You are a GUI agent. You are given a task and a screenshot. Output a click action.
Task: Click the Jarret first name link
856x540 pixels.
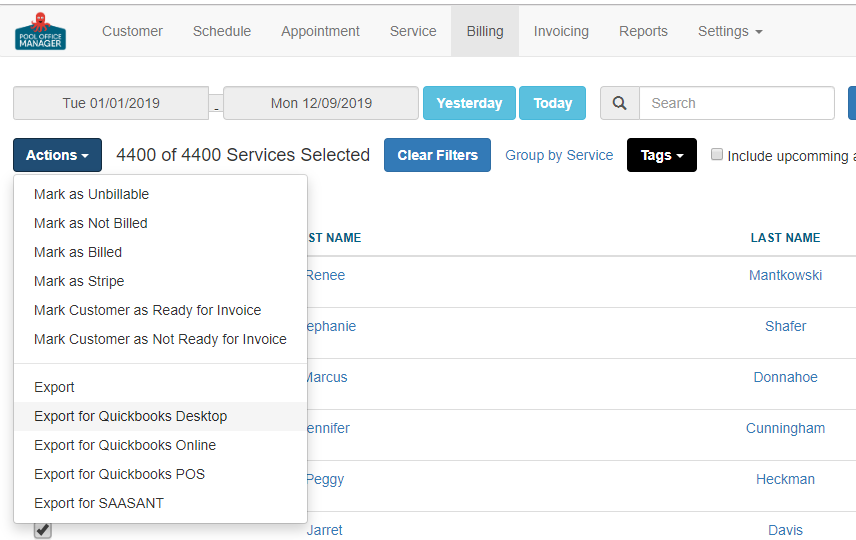325,530
